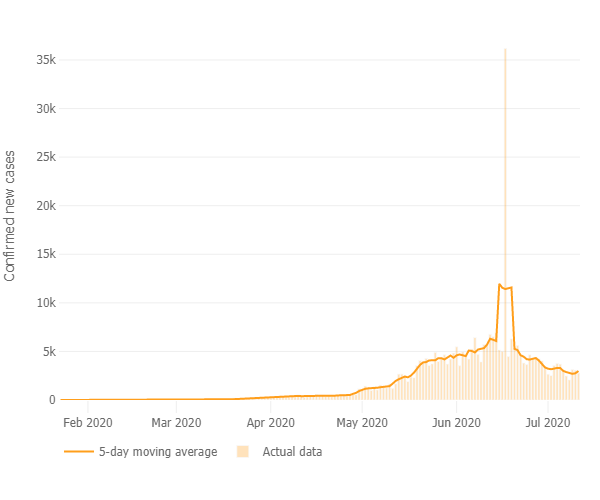
Task: Select the 25k y-axis tick label
Action: (44, 157)
